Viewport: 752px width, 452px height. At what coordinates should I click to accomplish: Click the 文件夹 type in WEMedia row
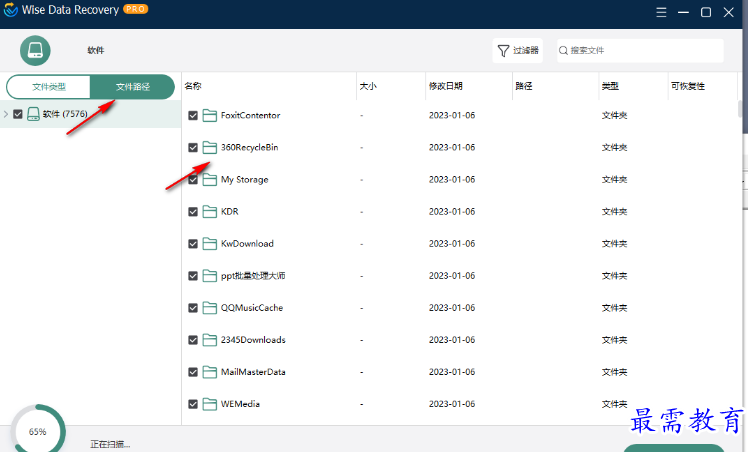pos(614,404)
